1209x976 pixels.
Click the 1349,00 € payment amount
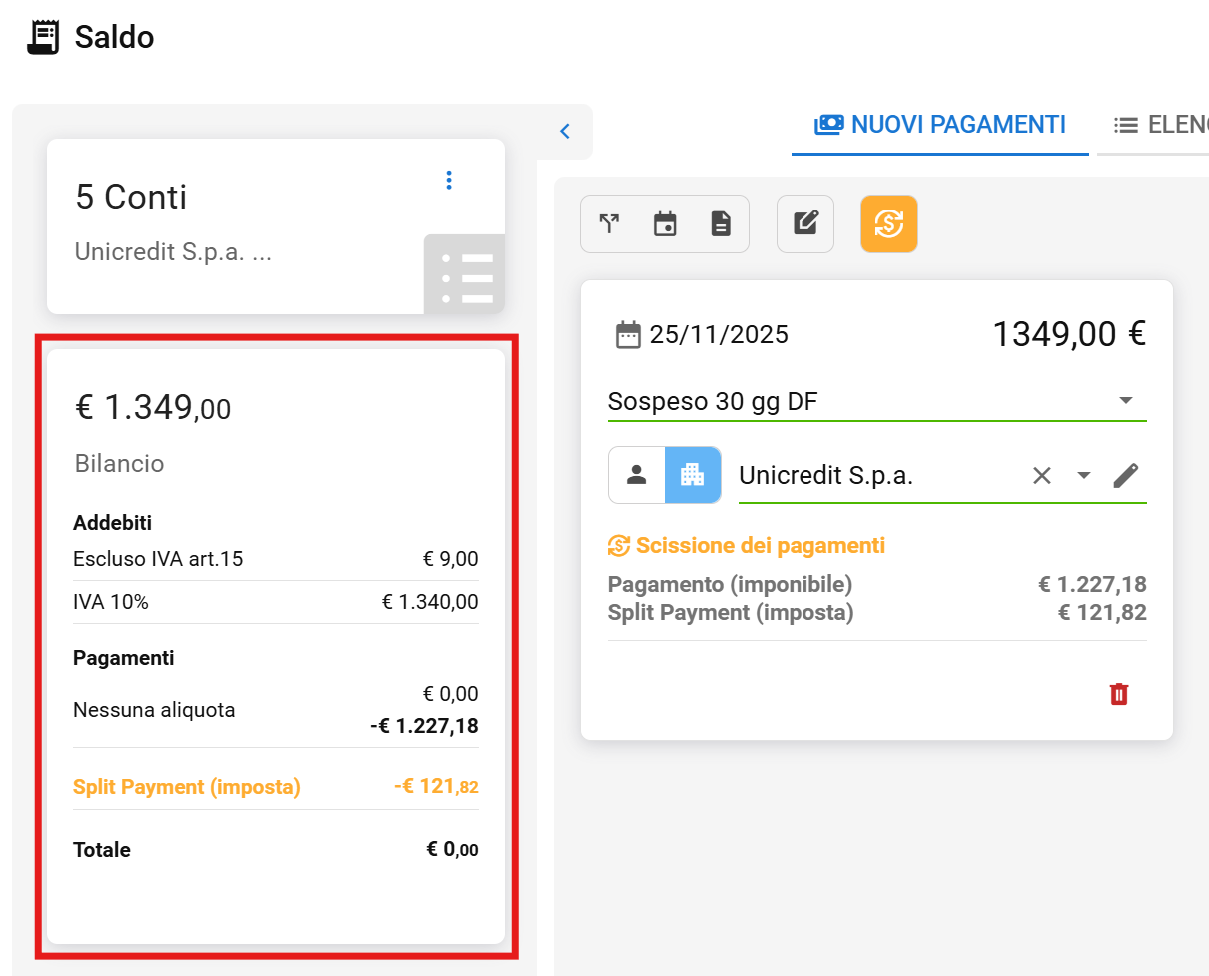coord(1068,334)
